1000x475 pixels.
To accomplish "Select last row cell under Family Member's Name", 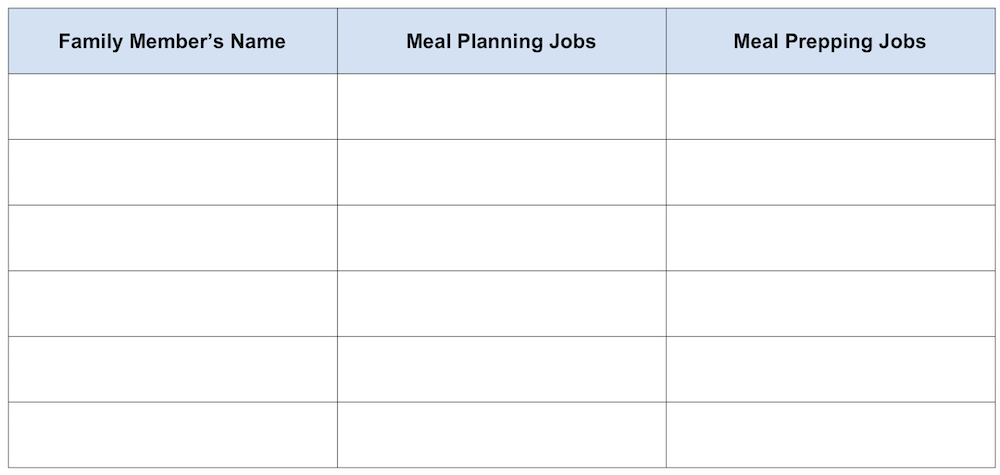I will [172, 435].
